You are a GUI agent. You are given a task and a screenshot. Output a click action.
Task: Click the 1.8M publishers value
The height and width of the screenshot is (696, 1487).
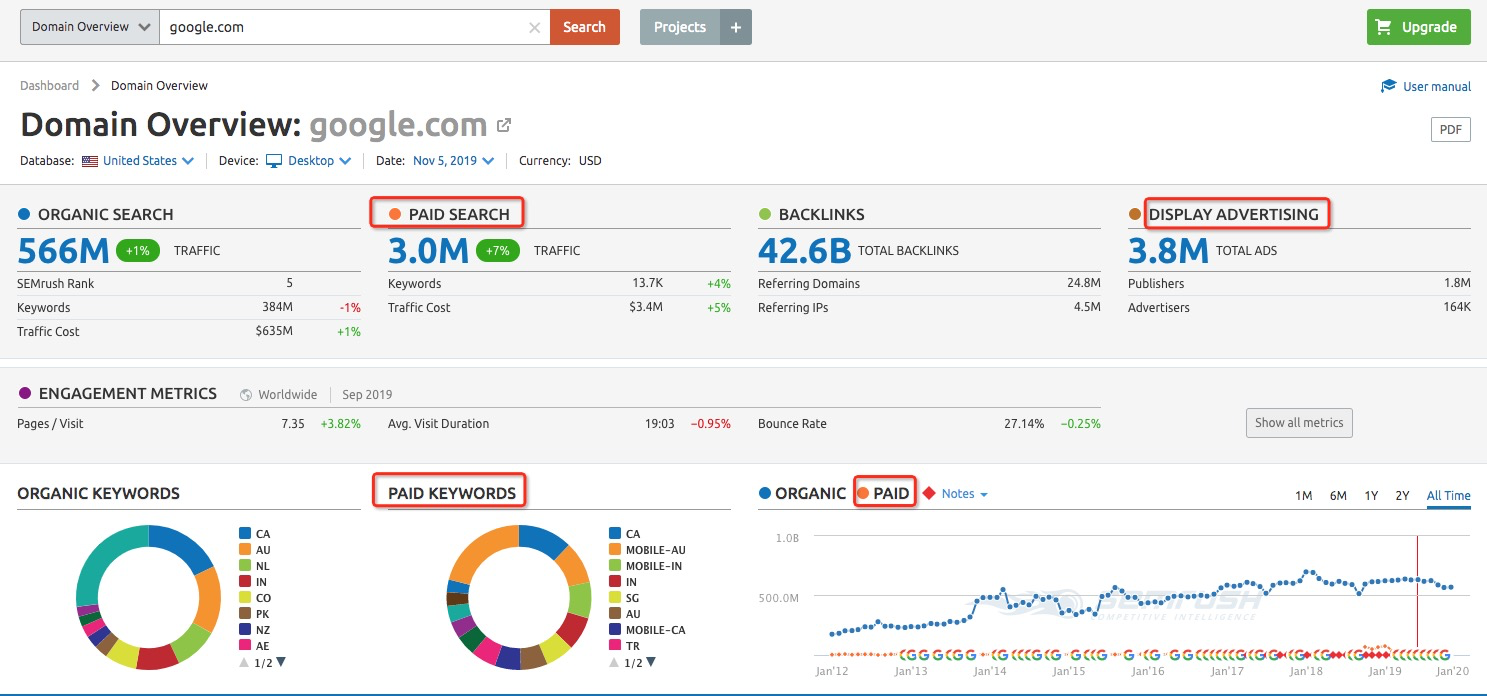click(1457, 284)
